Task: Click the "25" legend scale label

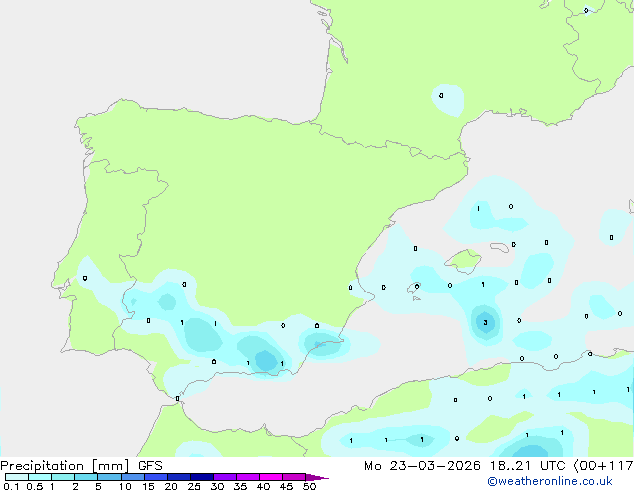Action: tap(194, 486)
